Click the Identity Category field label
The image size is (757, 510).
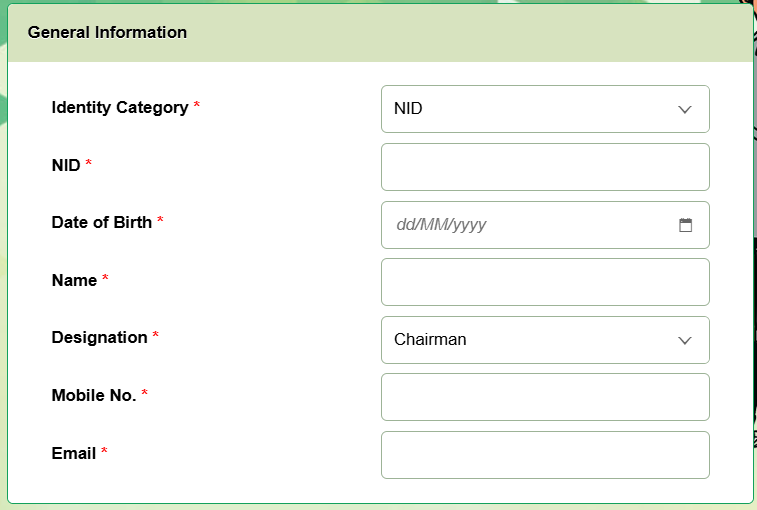click(119, 107)
